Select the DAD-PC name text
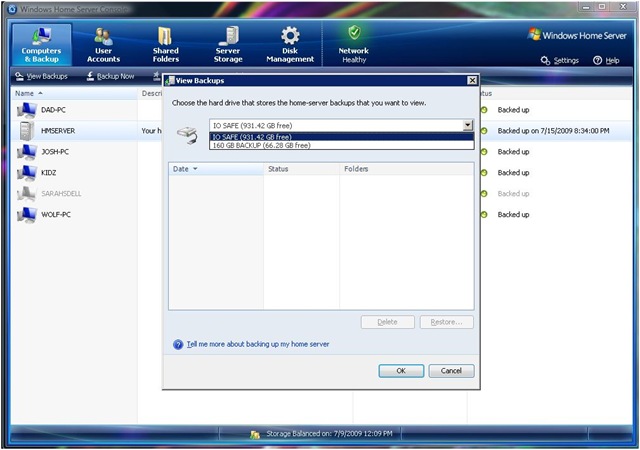This screenshot has width=640, height=450. [53, 110]
